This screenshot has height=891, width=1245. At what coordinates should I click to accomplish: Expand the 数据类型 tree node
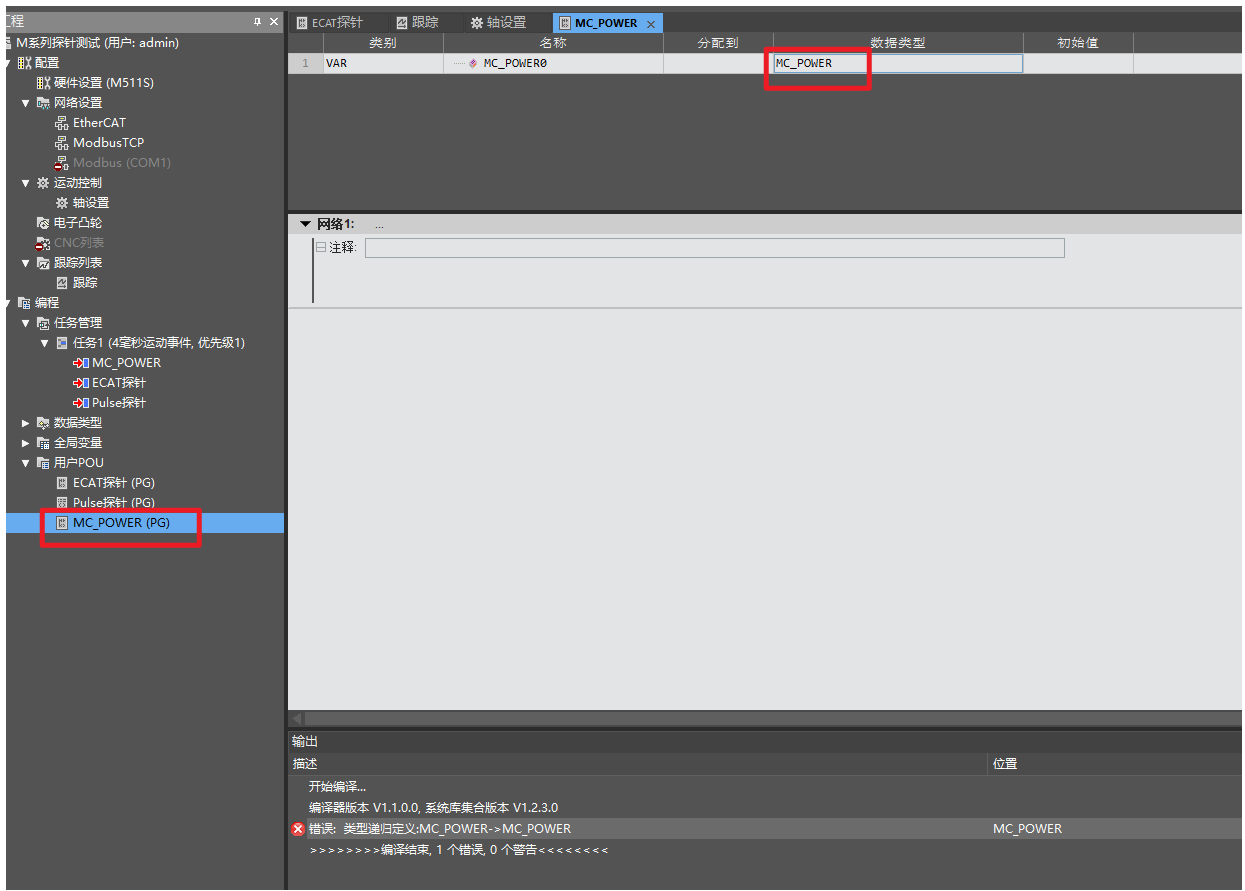tap(26, 423)
